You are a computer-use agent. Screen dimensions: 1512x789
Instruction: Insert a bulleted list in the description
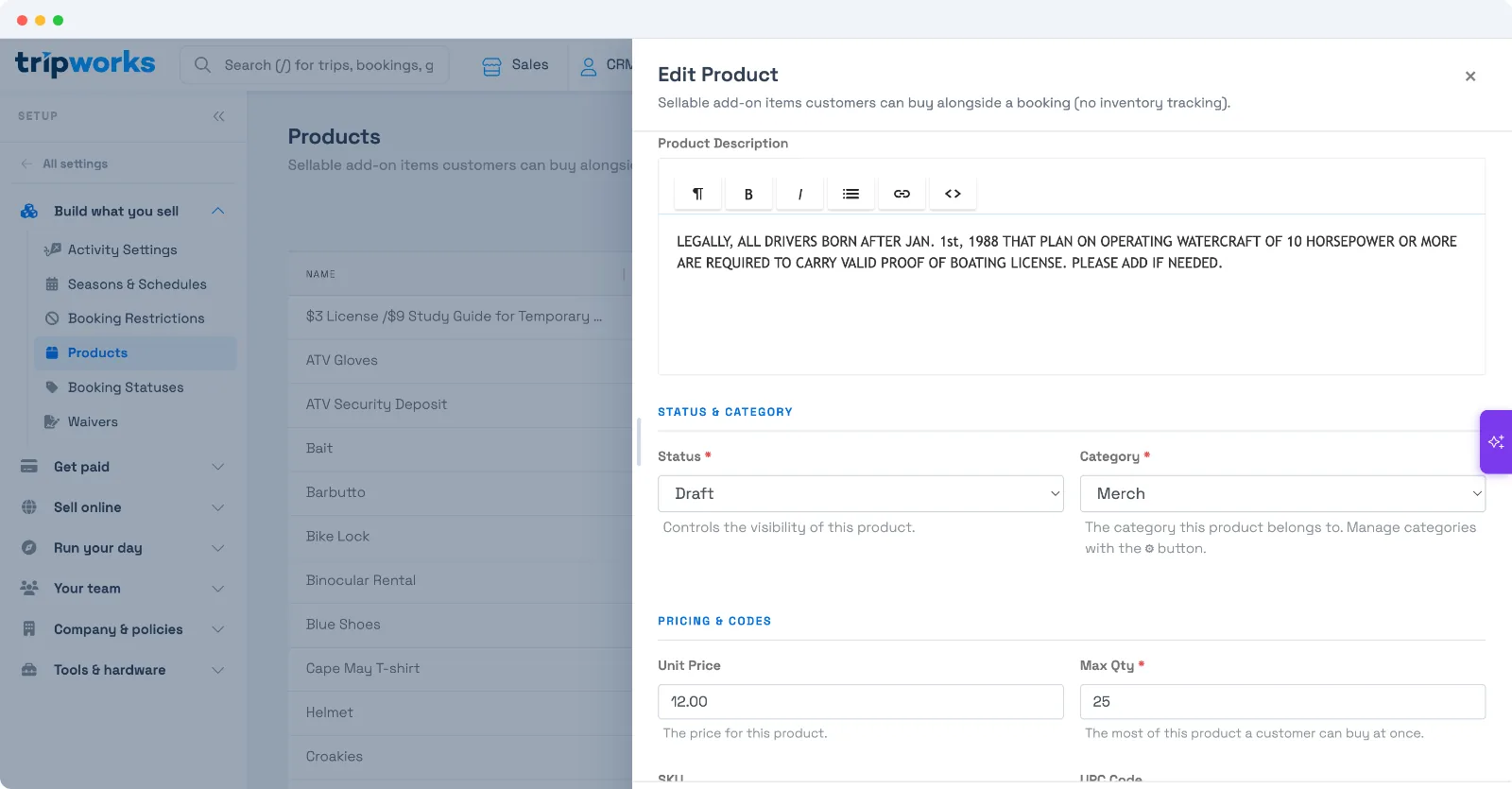click(x=850, y=194)
